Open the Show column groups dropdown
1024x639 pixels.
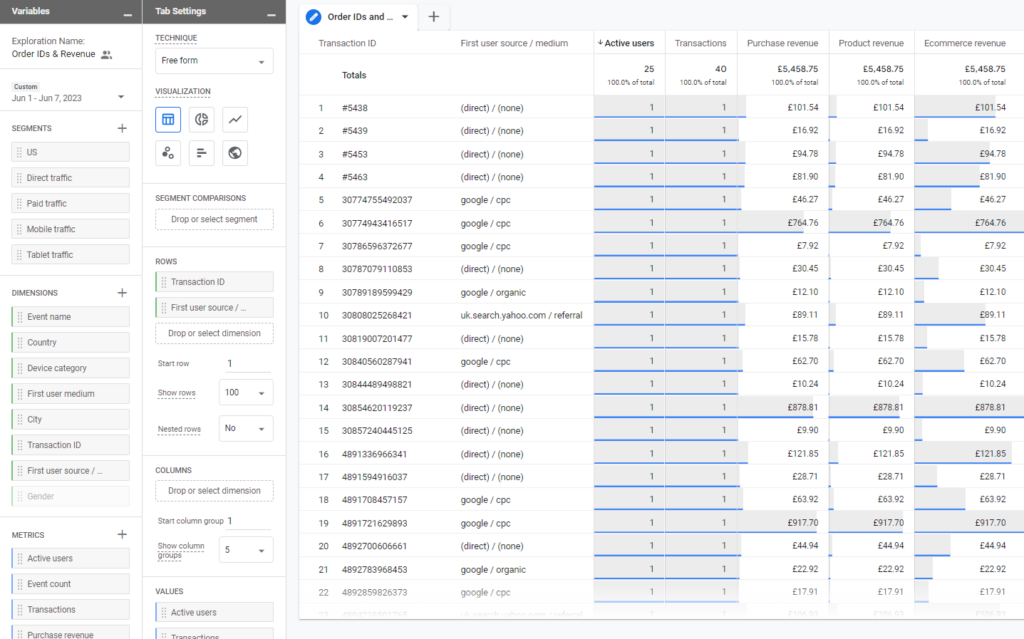[246, 550]
